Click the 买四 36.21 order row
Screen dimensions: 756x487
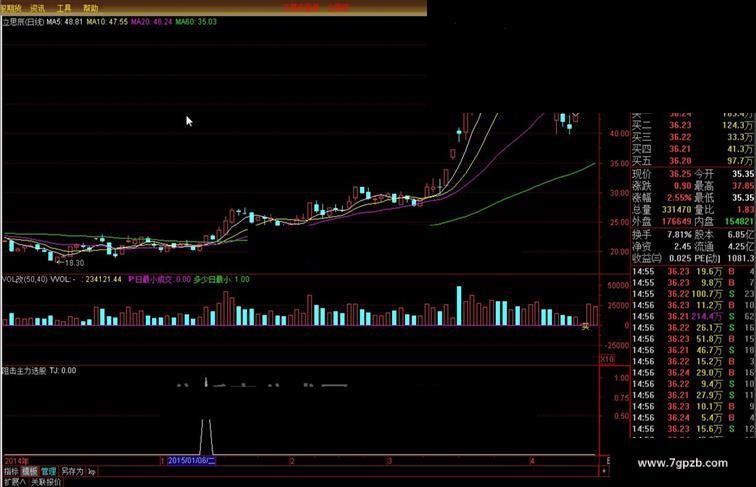coord(692,149)
